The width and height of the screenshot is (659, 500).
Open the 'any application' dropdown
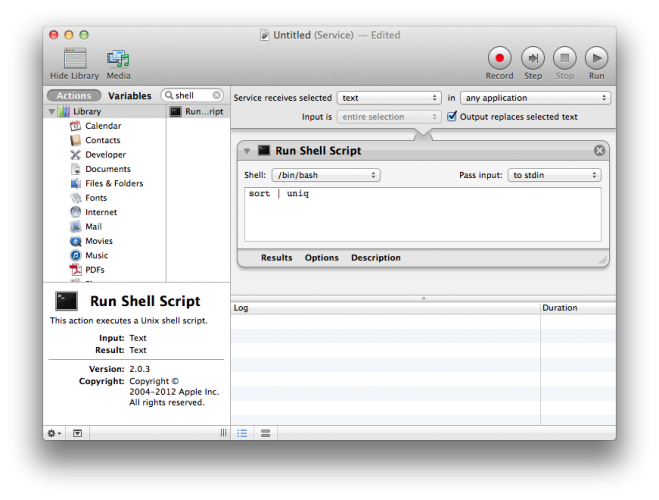(535, 98)
